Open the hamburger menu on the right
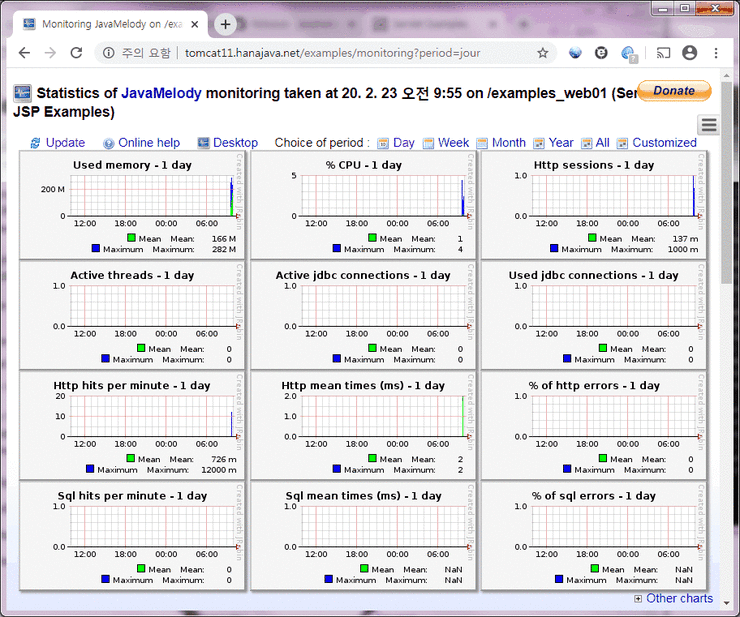Screen dimensions: 740x617 (709, 124)
